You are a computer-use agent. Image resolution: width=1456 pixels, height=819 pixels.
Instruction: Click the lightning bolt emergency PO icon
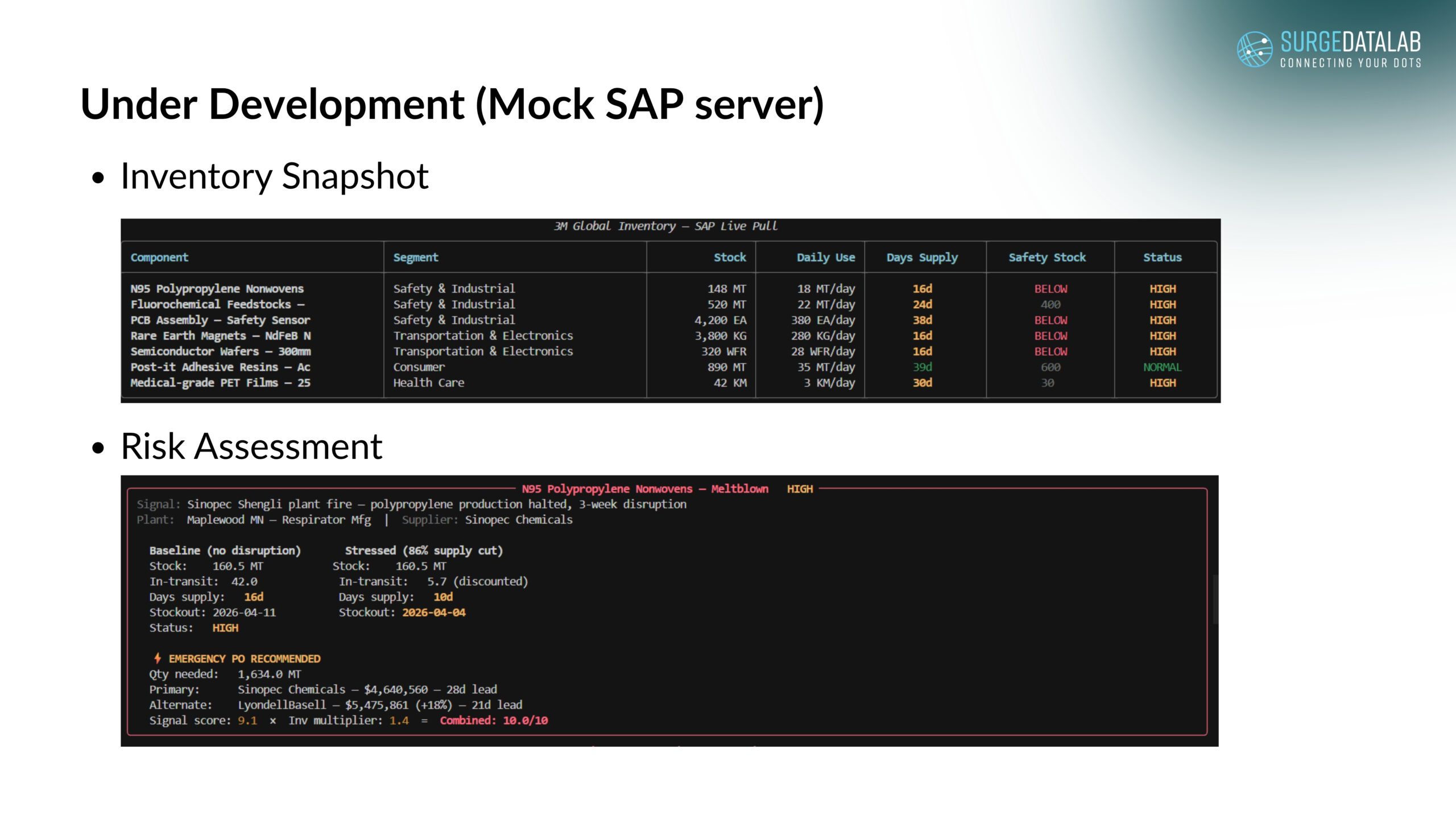click(158, 658)
